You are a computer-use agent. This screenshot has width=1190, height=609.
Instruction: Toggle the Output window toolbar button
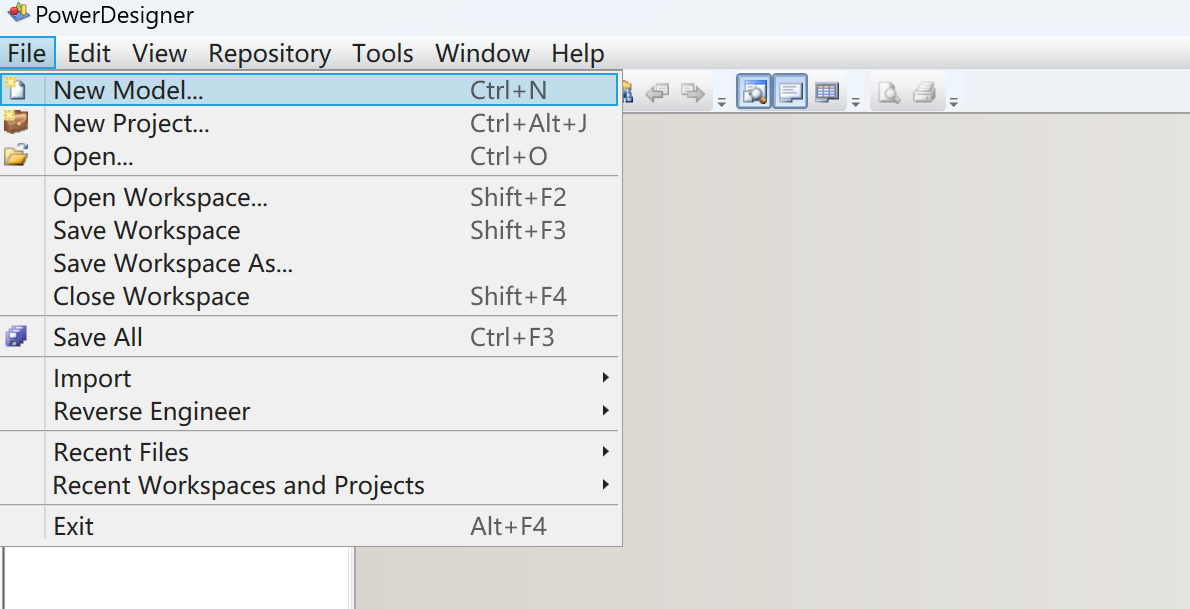pos(790,93)
